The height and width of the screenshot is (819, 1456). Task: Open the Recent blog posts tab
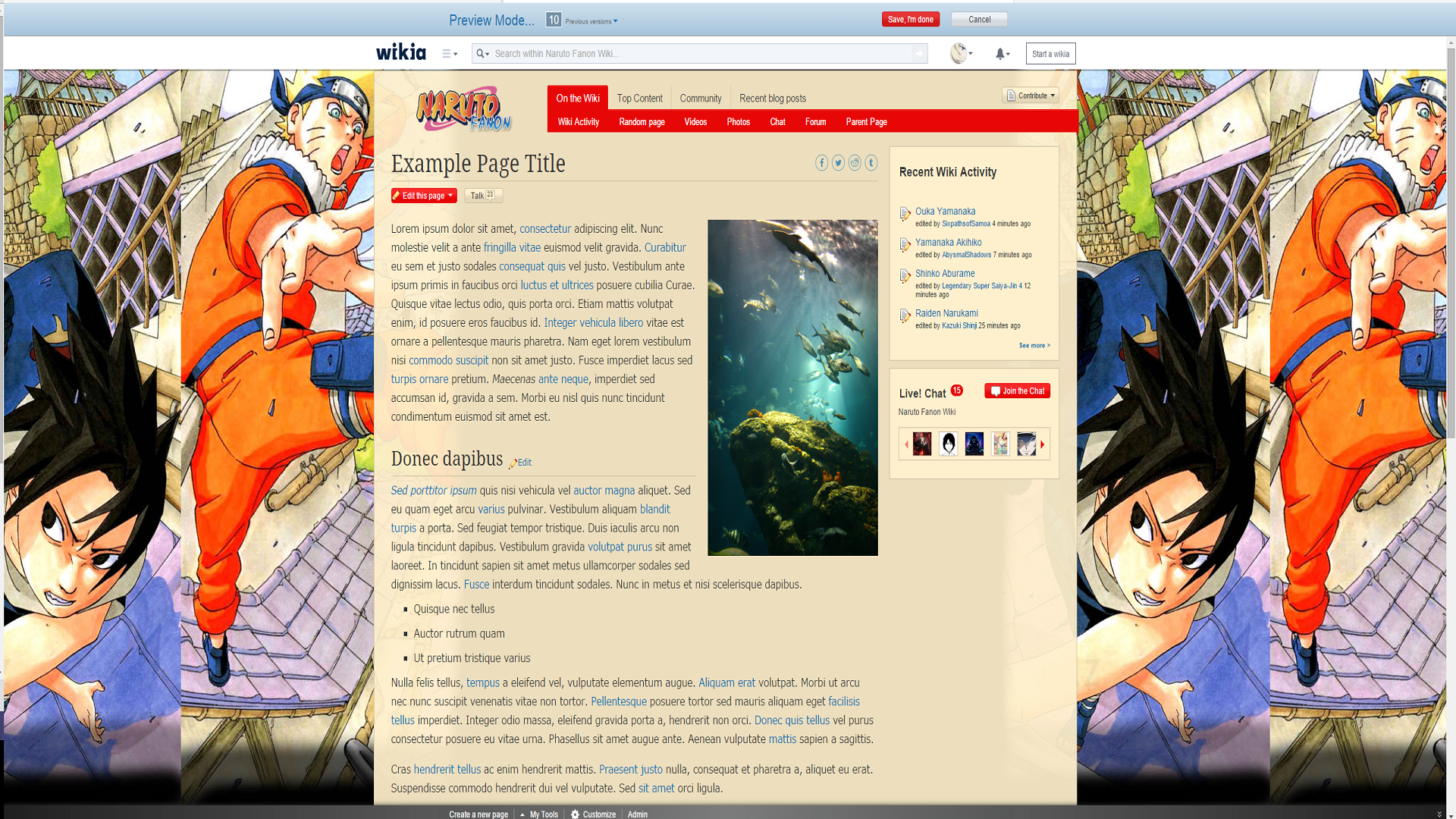(x=772, y=99)
